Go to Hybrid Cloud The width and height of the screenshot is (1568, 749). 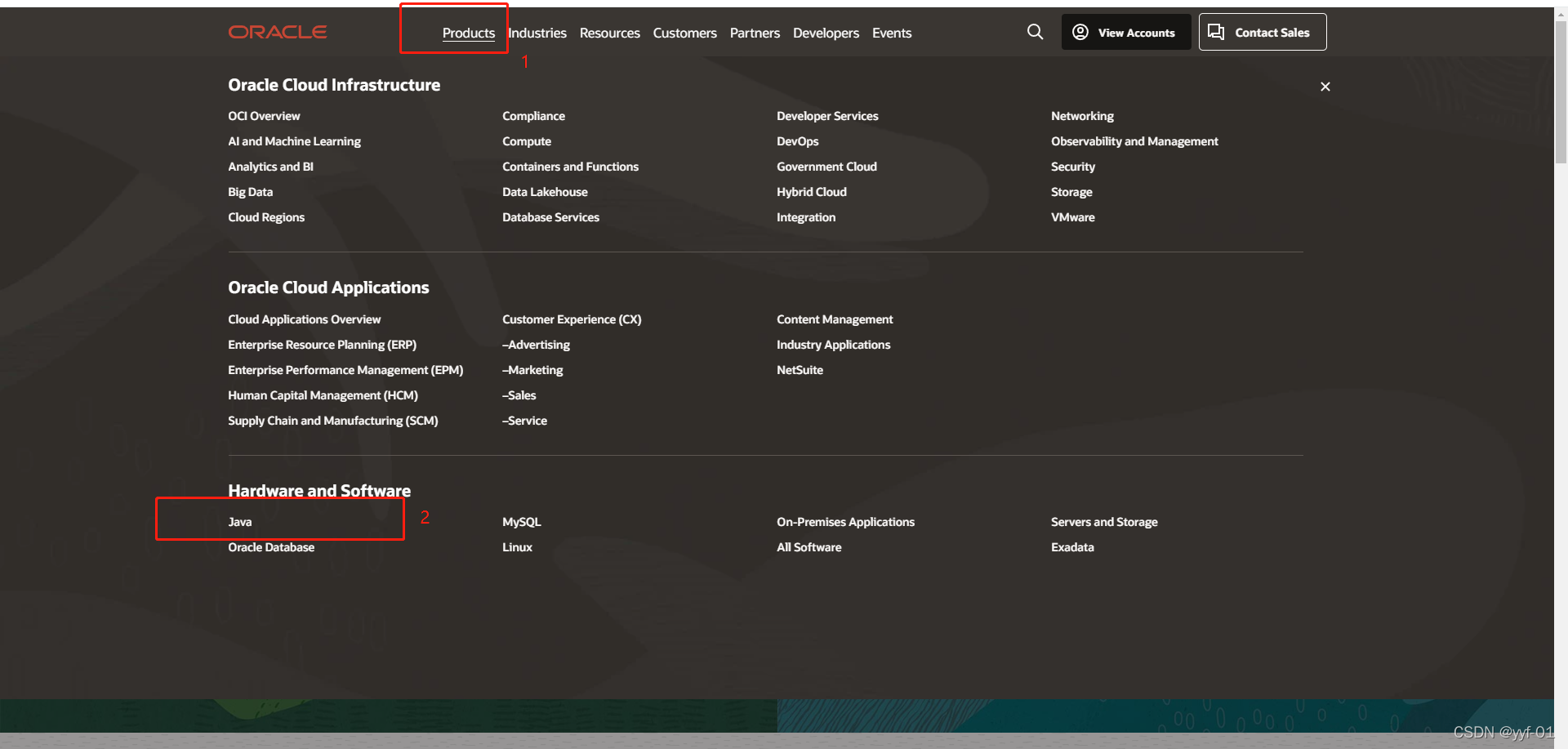[811, 192]
